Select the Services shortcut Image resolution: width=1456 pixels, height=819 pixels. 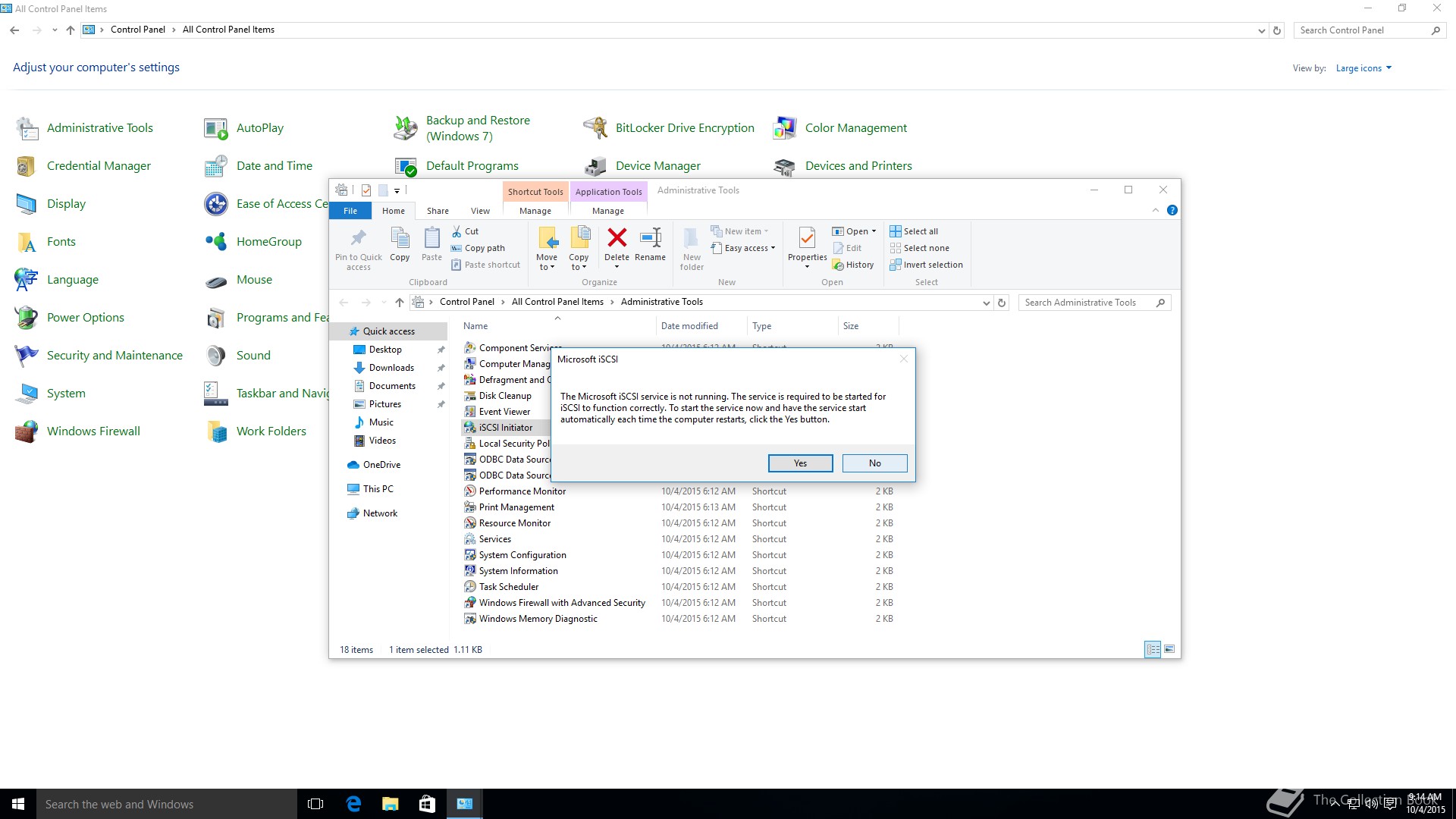click(x=495, y=539)
